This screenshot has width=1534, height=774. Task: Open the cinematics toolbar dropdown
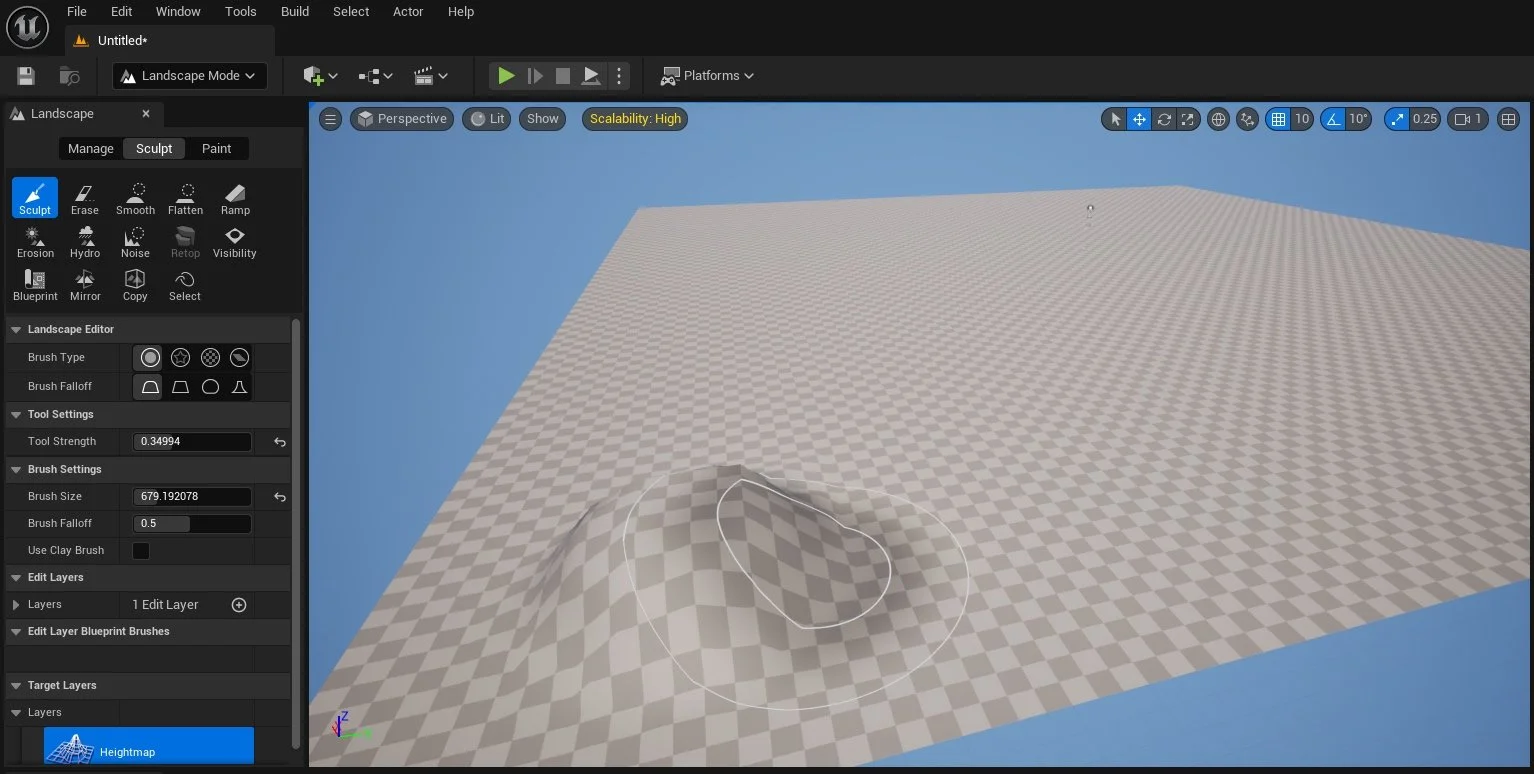431,76
